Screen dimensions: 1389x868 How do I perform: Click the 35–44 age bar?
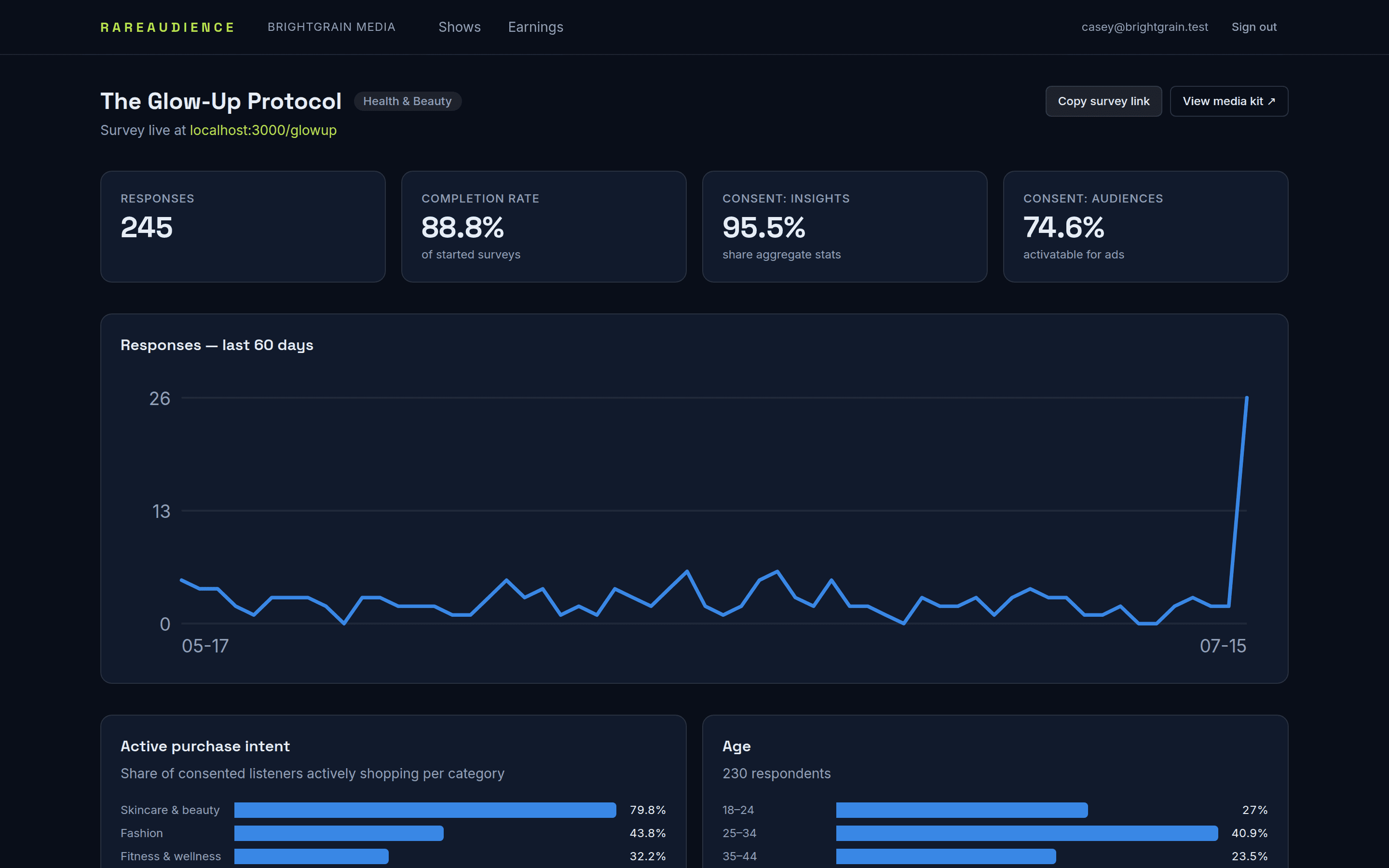(x=945, y=856)
